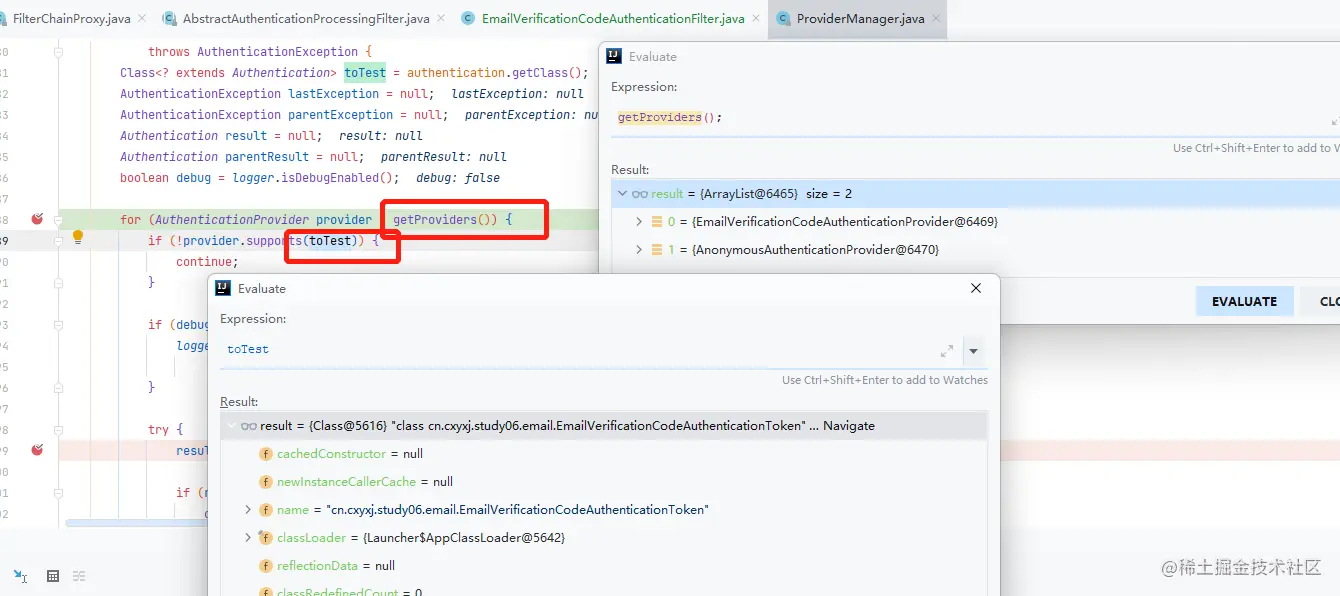Click the expand editor icon in the toTest expression field

(947, 351)
